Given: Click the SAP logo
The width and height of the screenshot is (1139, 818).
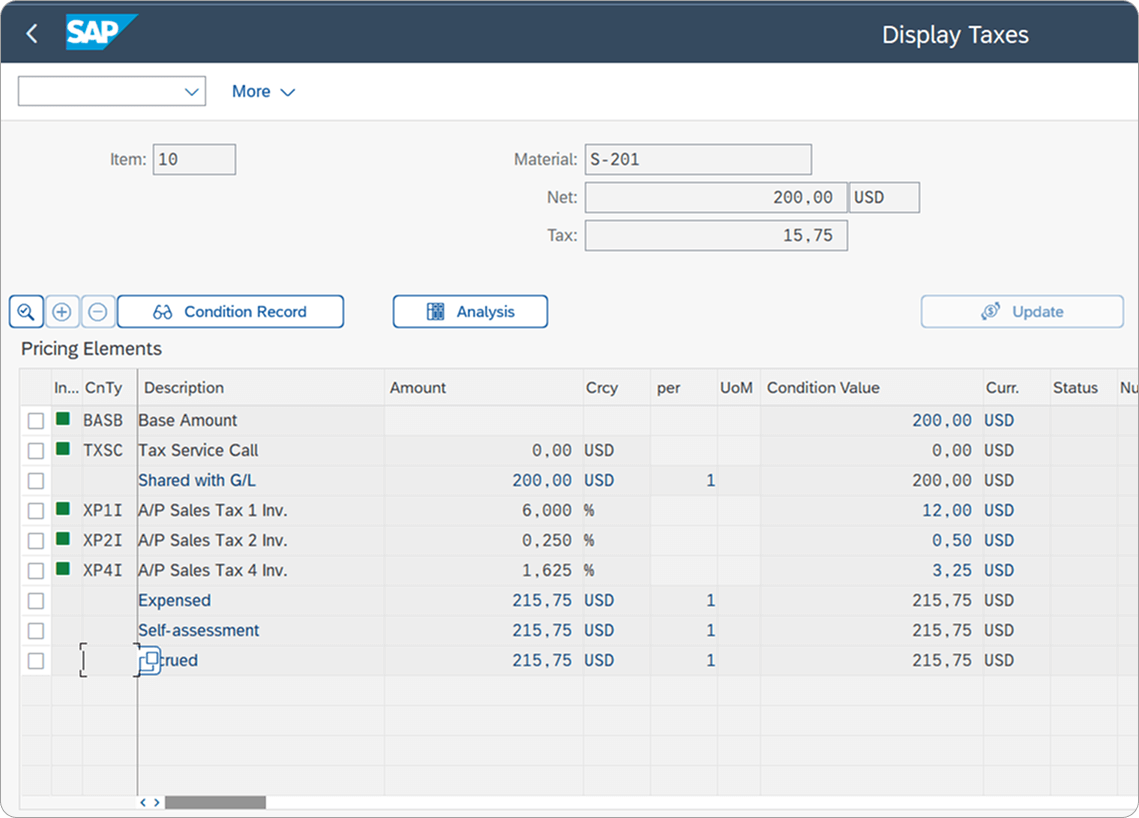Looking at the screenshot, I should pos(94,32).
